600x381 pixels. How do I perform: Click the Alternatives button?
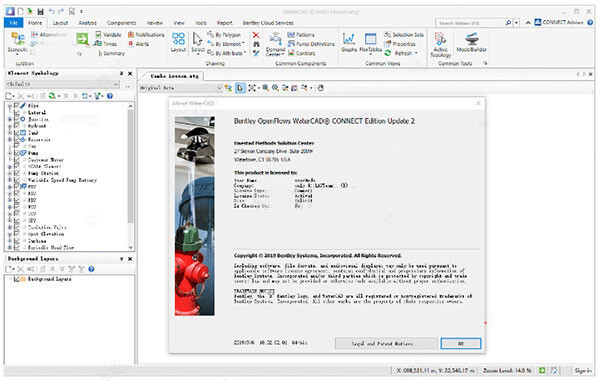click(x=49, y=35)
